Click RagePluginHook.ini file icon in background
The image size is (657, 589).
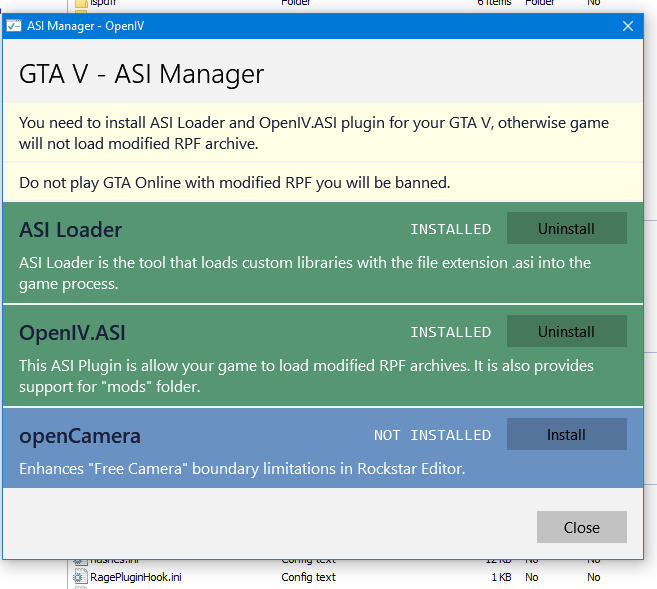pyautogui.click(x=79, y=577)
